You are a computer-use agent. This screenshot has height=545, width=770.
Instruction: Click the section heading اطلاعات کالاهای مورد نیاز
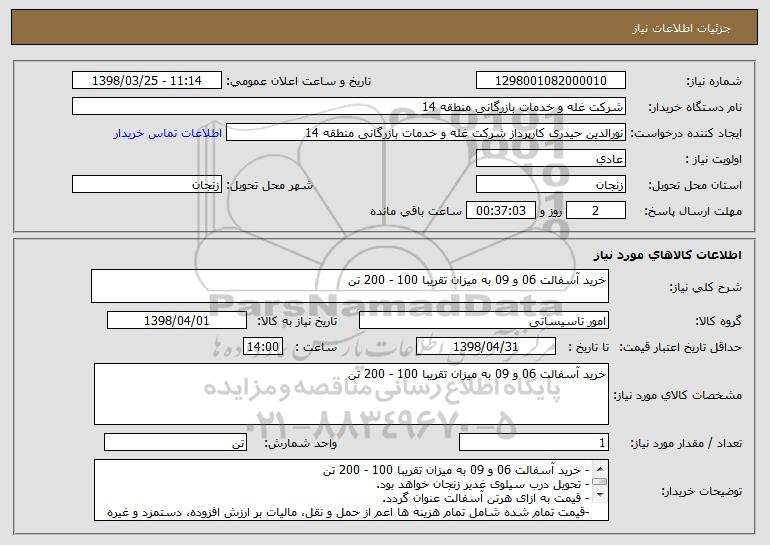[667, 255]
